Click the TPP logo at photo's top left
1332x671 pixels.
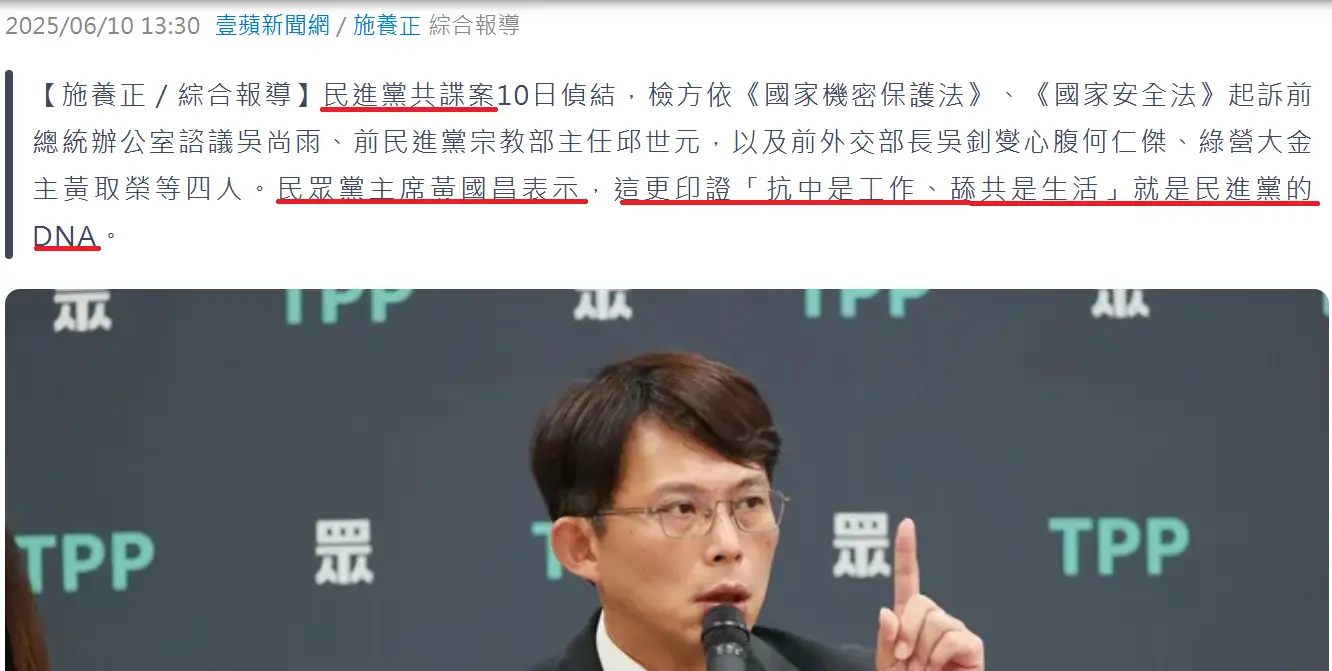348,305
